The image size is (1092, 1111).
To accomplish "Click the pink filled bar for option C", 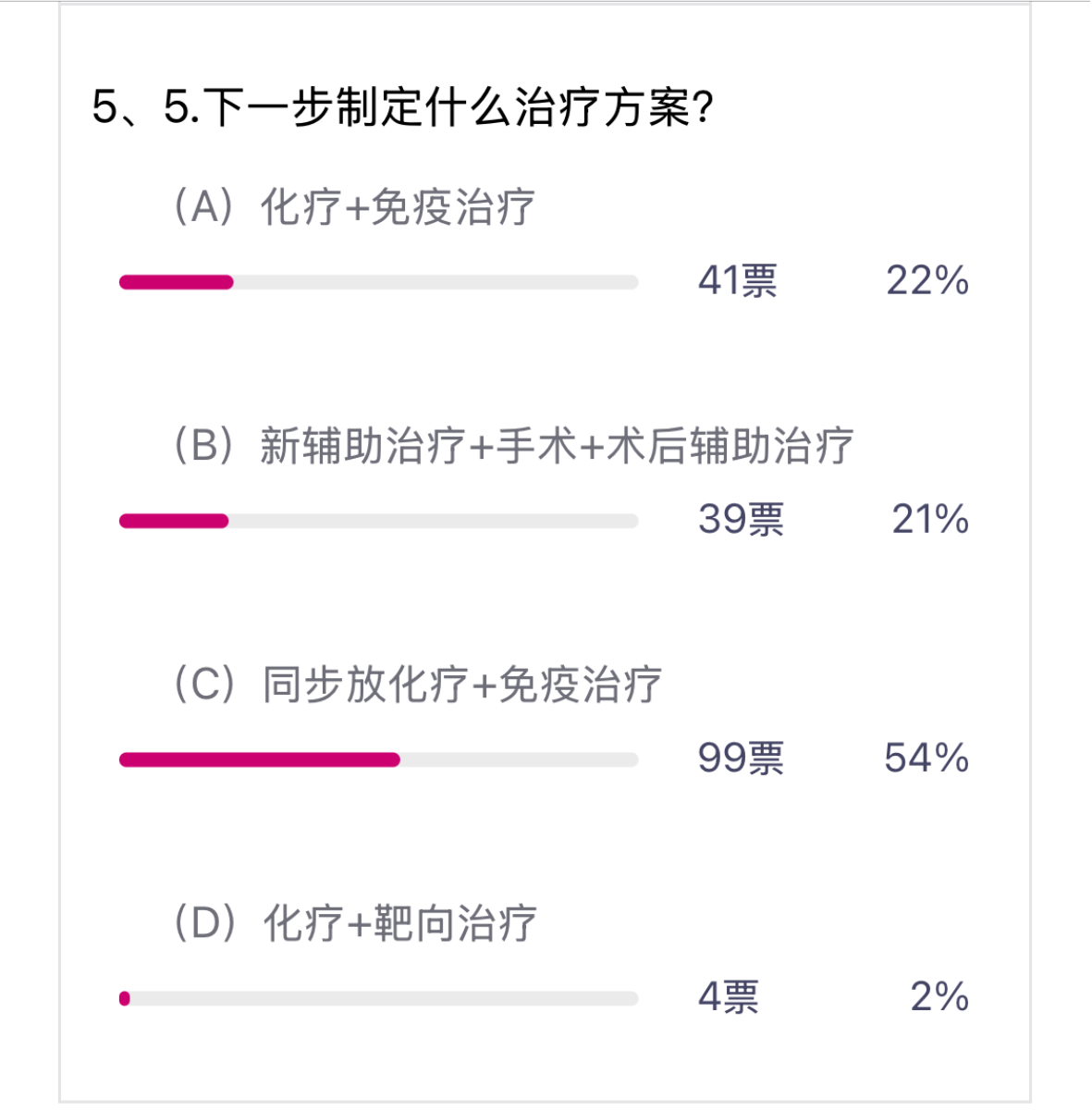I will 260,759.
